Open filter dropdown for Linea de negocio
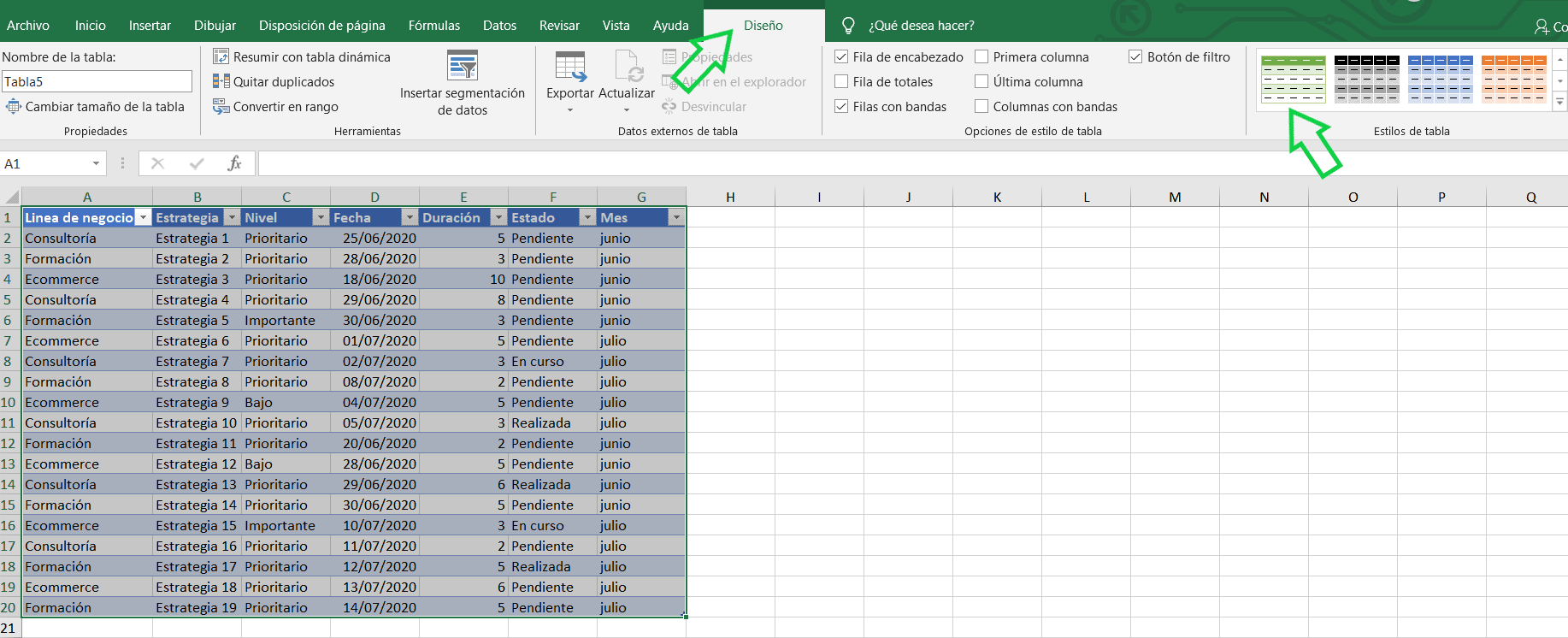This screenshot has width=1568, height=638. [144, 218]
